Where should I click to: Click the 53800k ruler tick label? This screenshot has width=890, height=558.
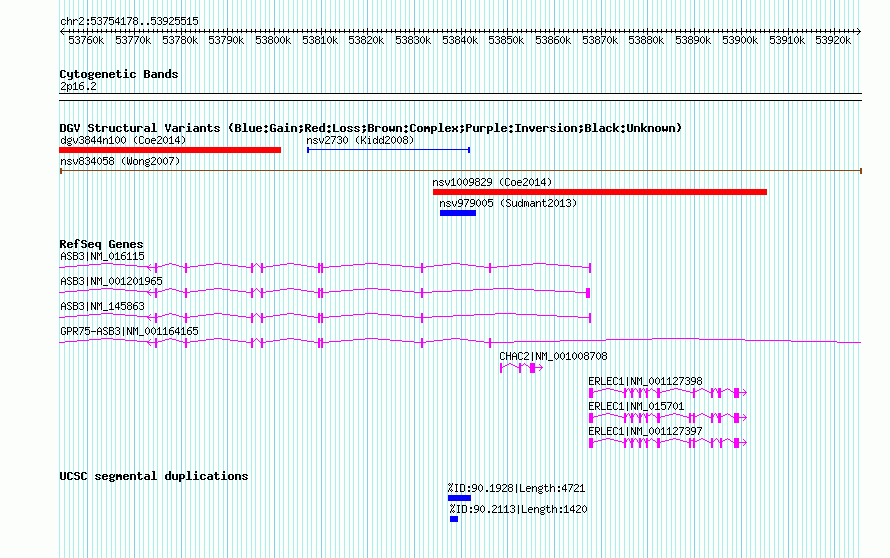[x=273, y=40]
